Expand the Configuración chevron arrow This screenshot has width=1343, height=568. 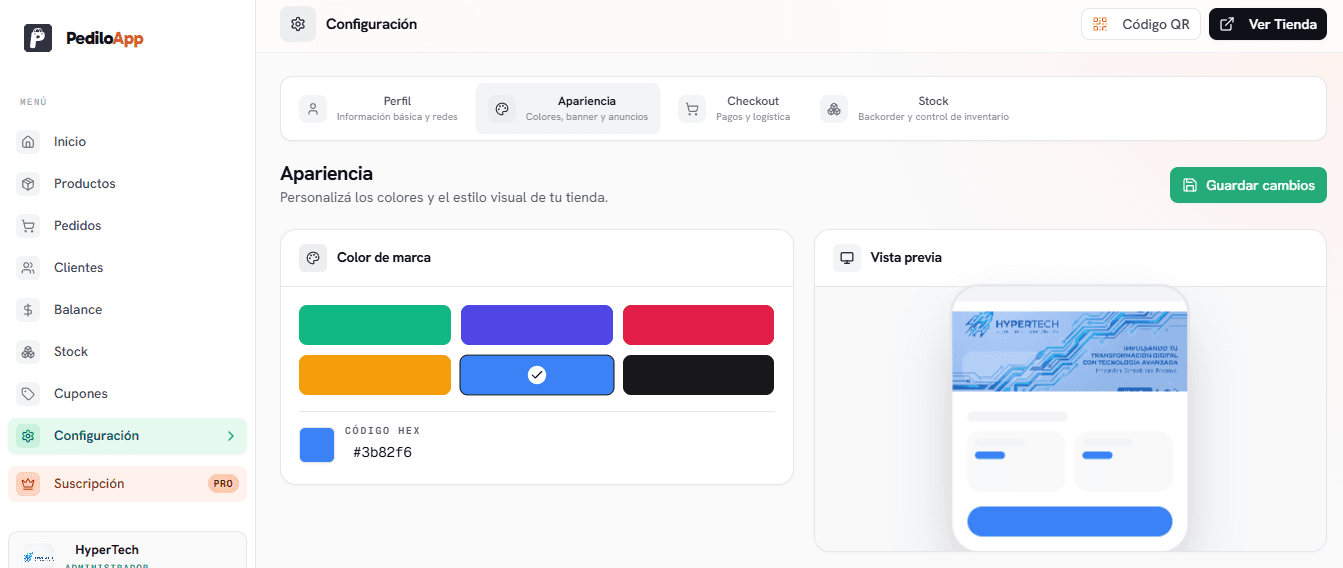[231, 436]
